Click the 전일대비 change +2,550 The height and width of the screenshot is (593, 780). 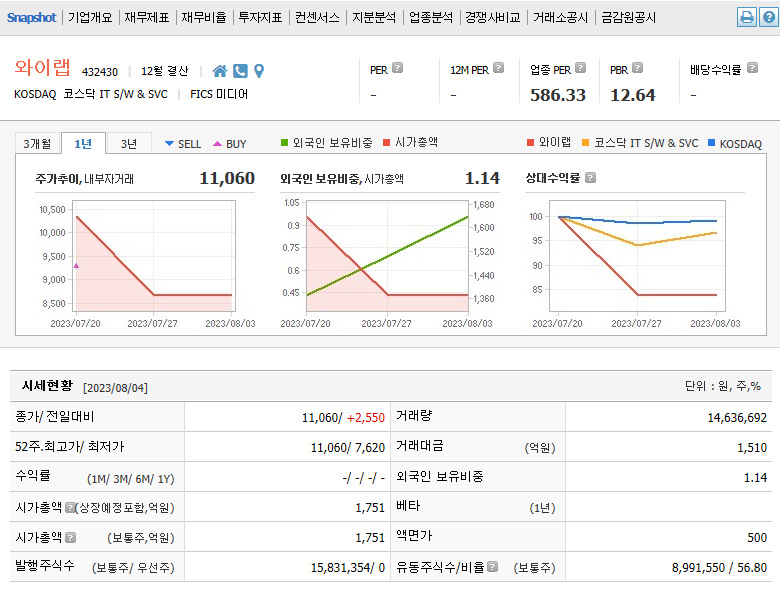366,418
